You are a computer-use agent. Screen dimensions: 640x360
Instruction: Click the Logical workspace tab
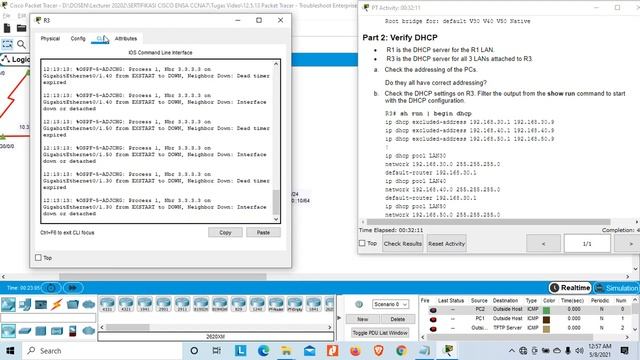16,60
